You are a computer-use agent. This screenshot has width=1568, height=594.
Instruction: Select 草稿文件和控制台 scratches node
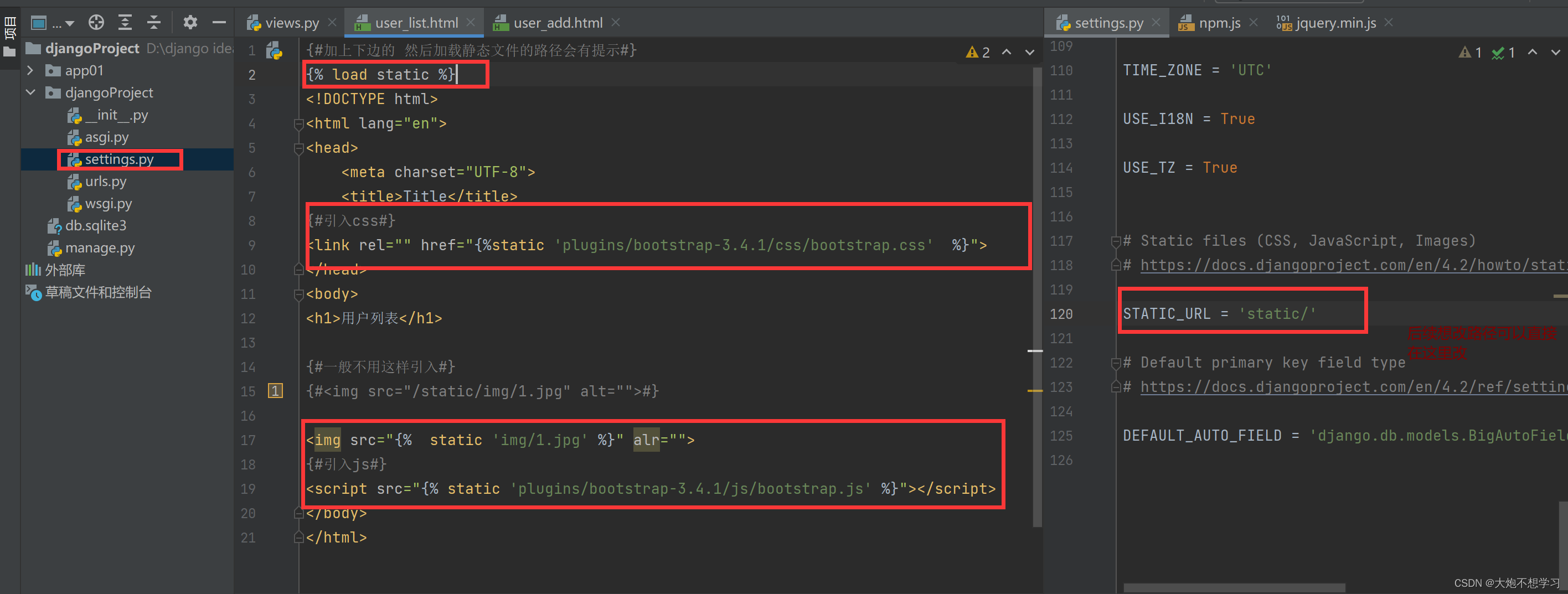(x=89, y=292)
